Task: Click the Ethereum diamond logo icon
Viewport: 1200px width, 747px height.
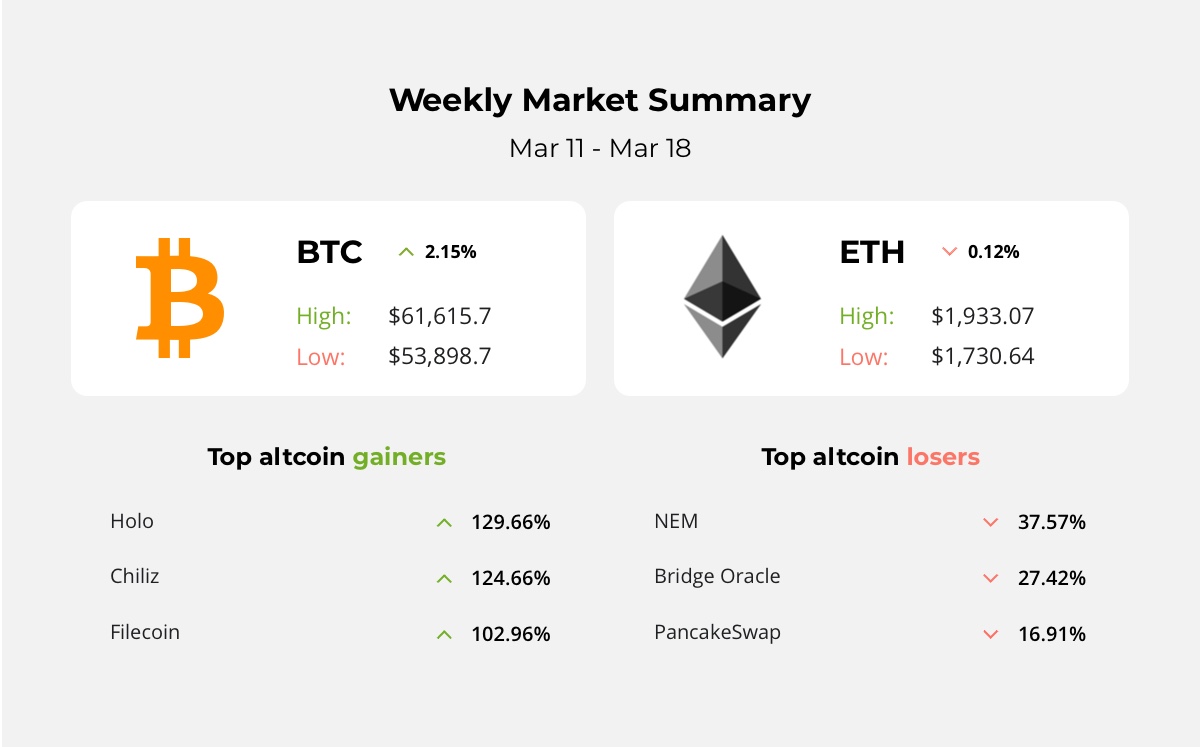Action: (x=722, y=297)
